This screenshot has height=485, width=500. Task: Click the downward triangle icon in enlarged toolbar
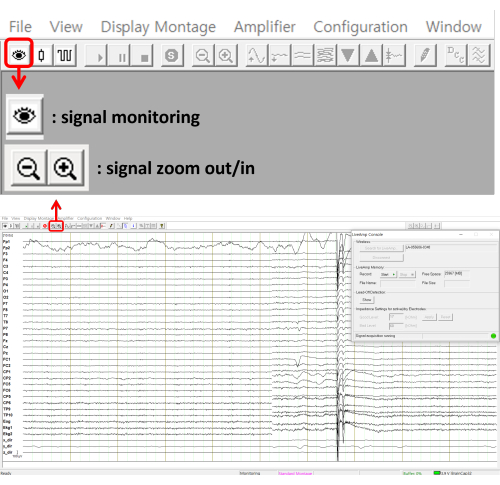(347, 55)
